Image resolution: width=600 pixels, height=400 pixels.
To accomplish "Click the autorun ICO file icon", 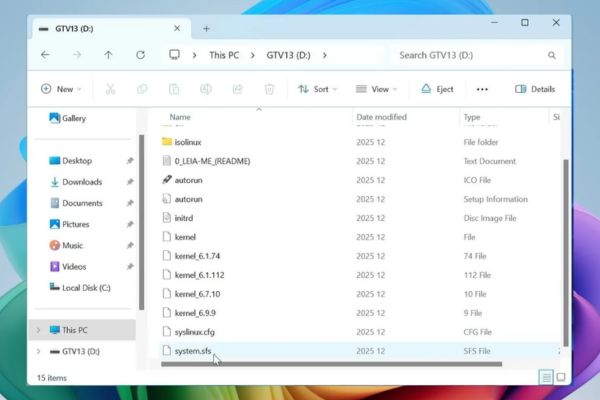I will (x=166, y=180).
